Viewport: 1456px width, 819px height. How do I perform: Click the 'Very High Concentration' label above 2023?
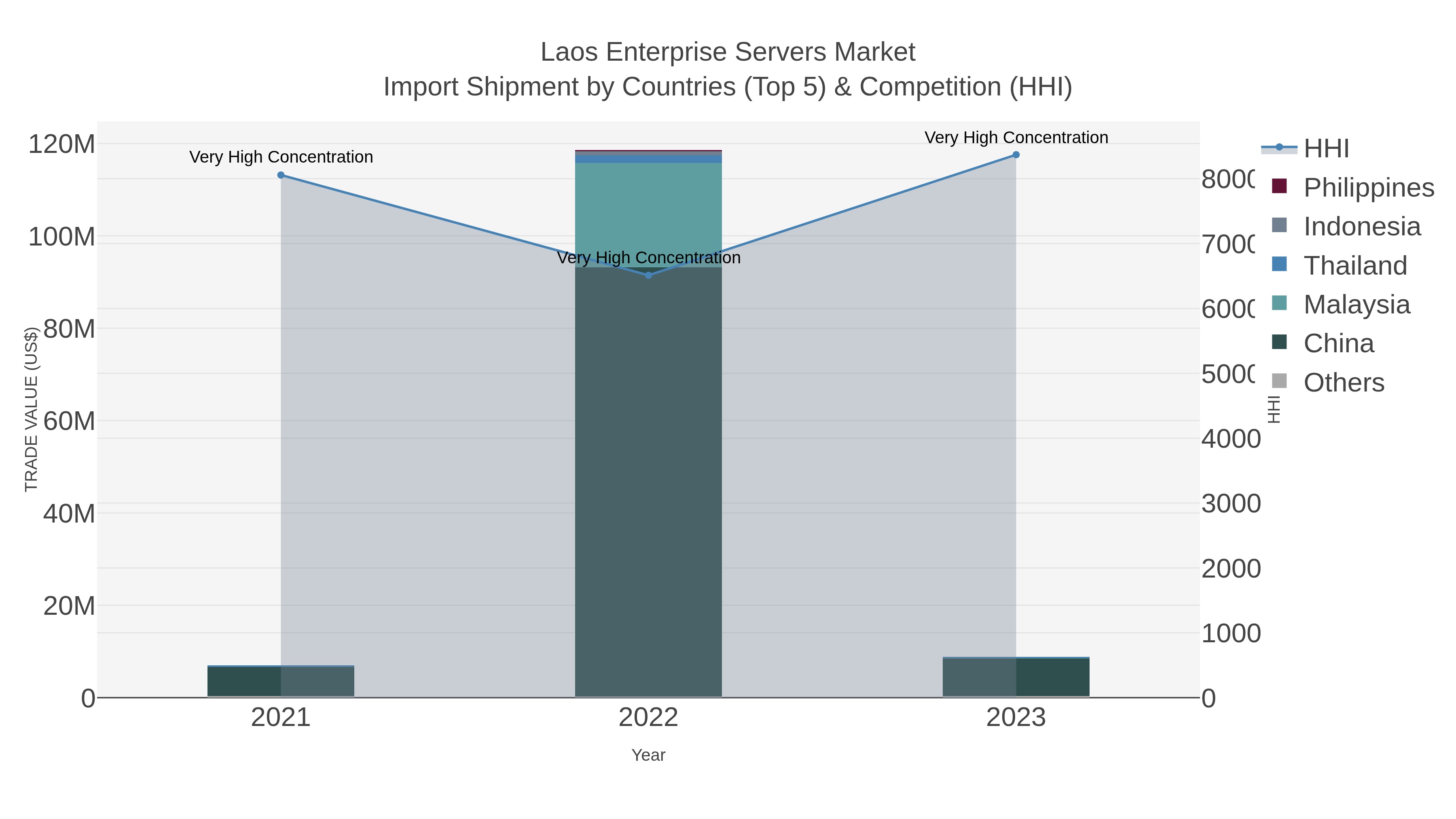click(x=1016, y=138)
